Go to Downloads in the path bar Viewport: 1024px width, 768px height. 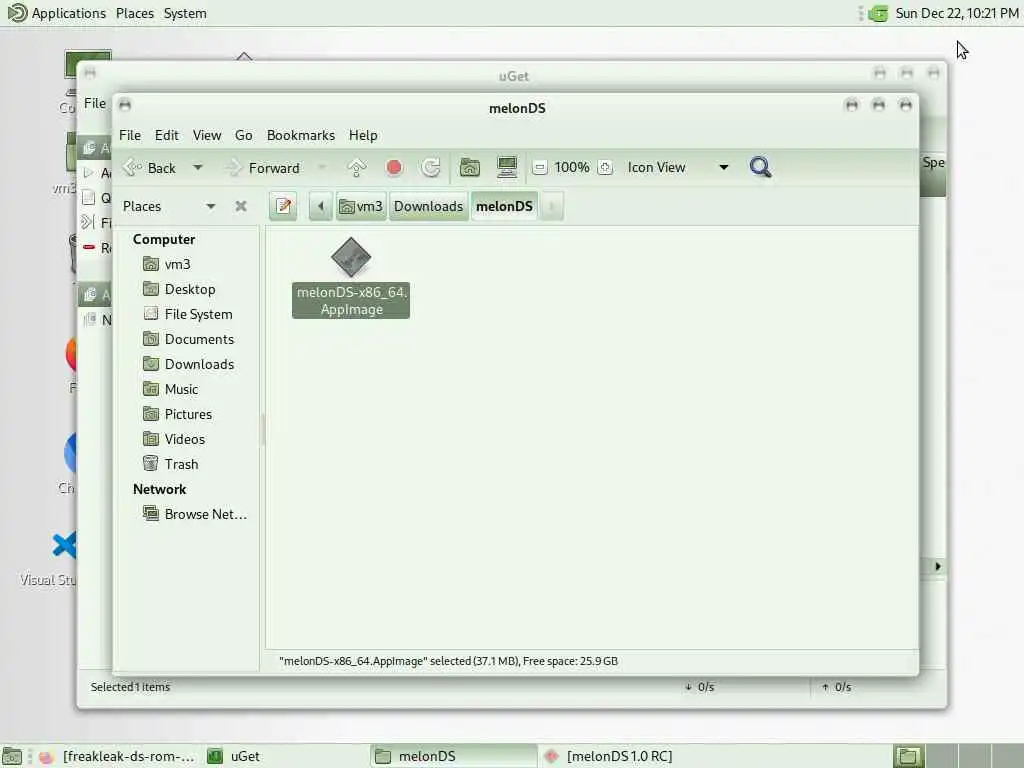coord(428,206)
